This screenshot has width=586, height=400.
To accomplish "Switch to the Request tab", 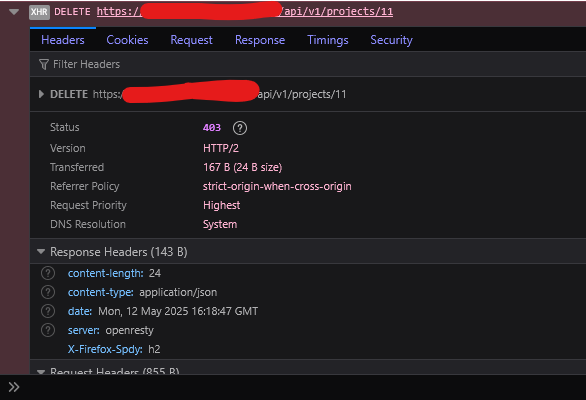I will pyautogui.click(x=191, y=40).
